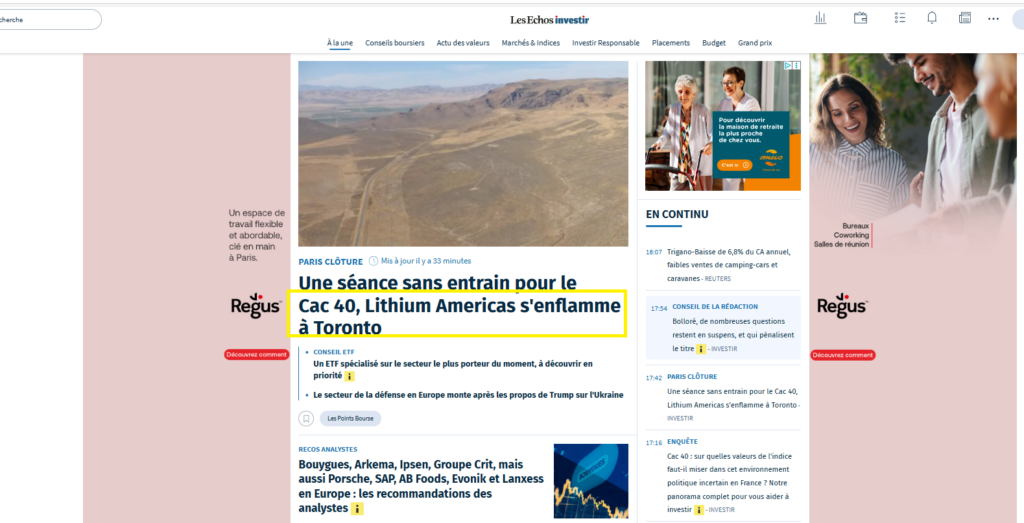This screenshot has height=523, width=1024.
Task: Click the '17:54' timestamp
Action: (x=659, y=309)
